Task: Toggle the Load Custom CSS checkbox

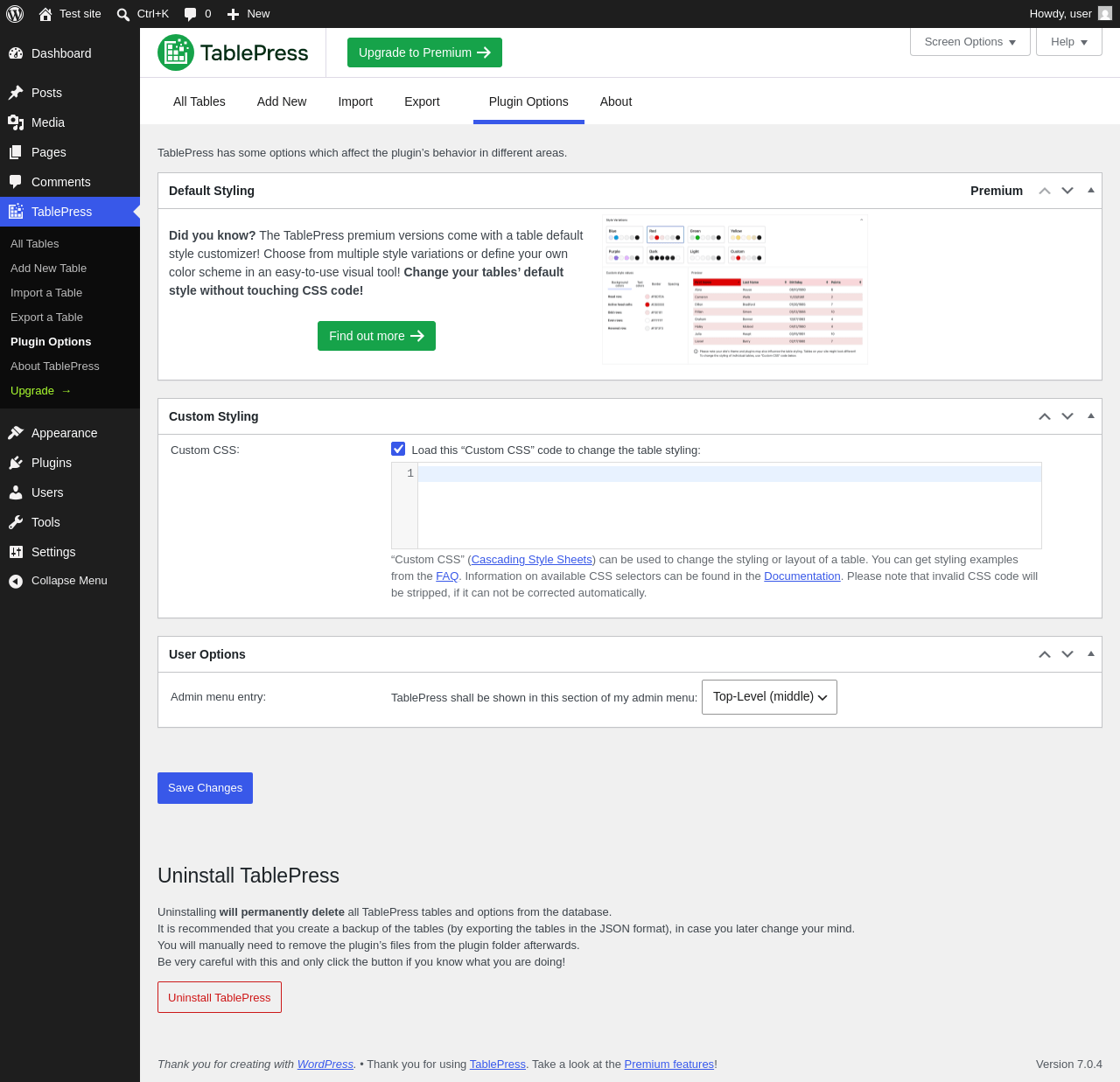Action: pos(398,449)
